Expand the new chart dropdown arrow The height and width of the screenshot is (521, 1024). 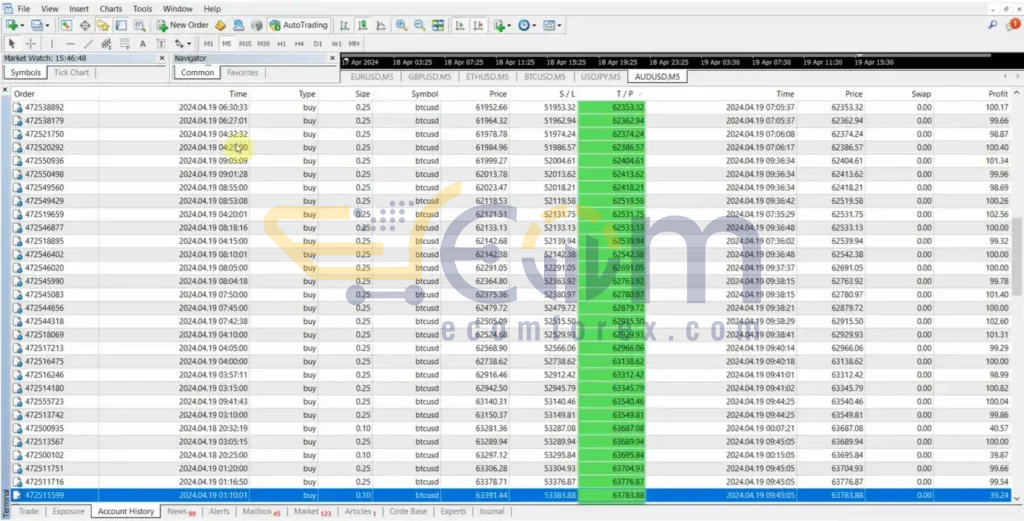(x=22, y=25)
